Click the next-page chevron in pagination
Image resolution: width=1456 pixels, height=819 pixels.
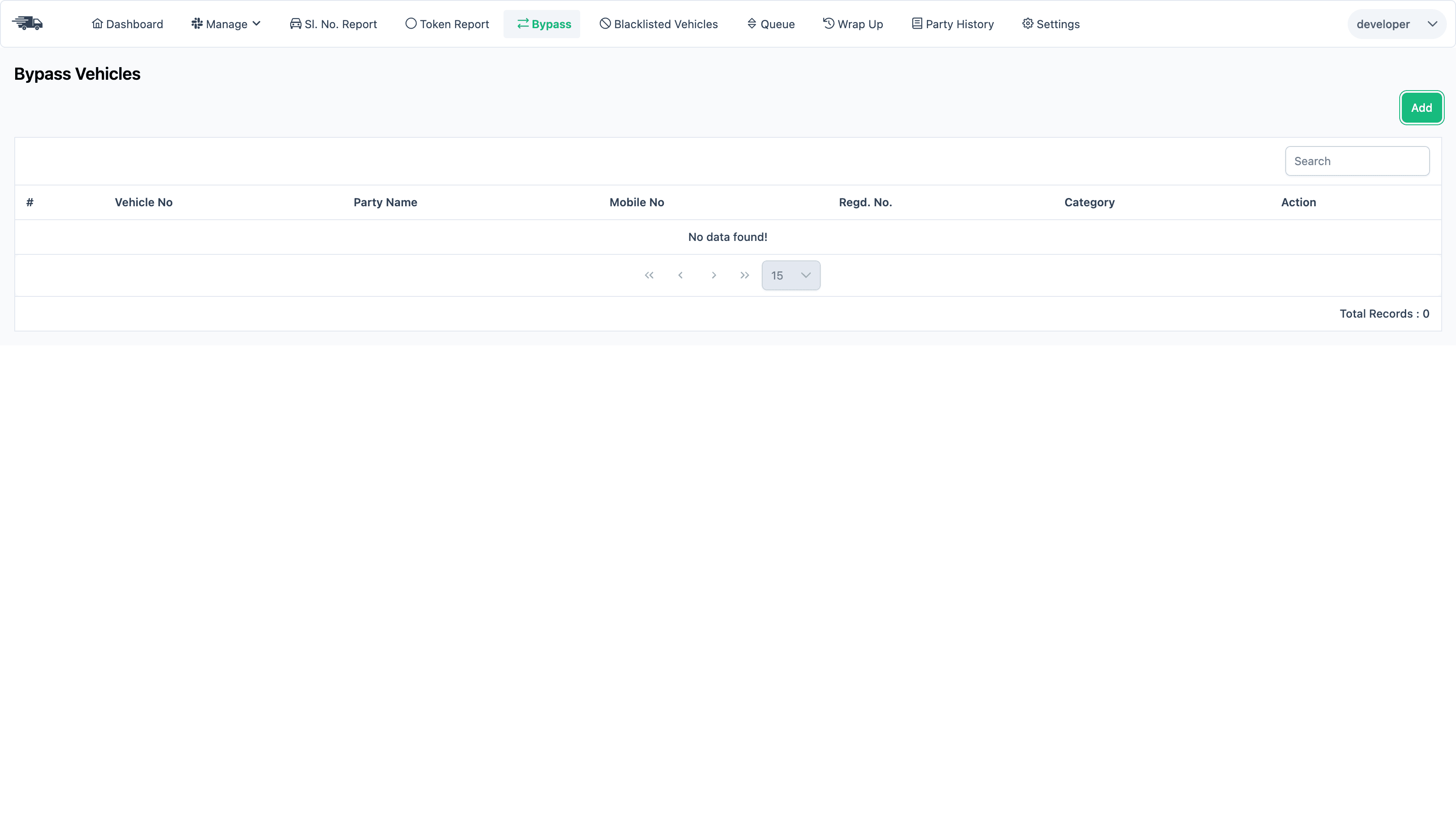(714, 275)
